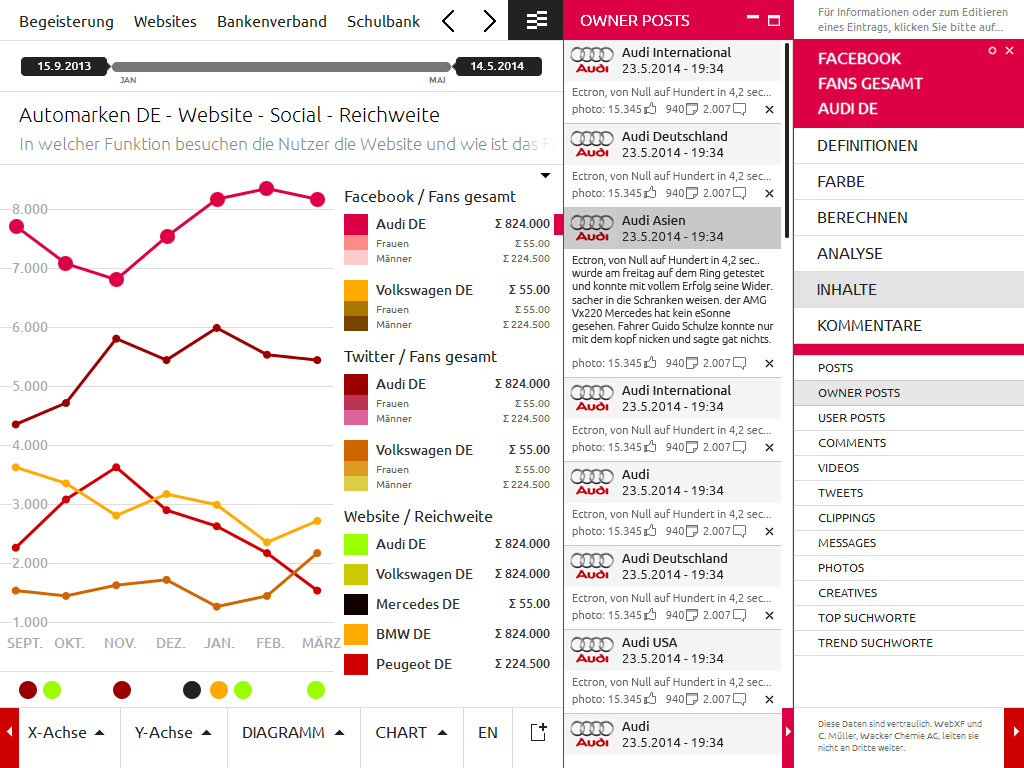
Task: Minimize the Owner Posts panel
Action: pos(753,18)
